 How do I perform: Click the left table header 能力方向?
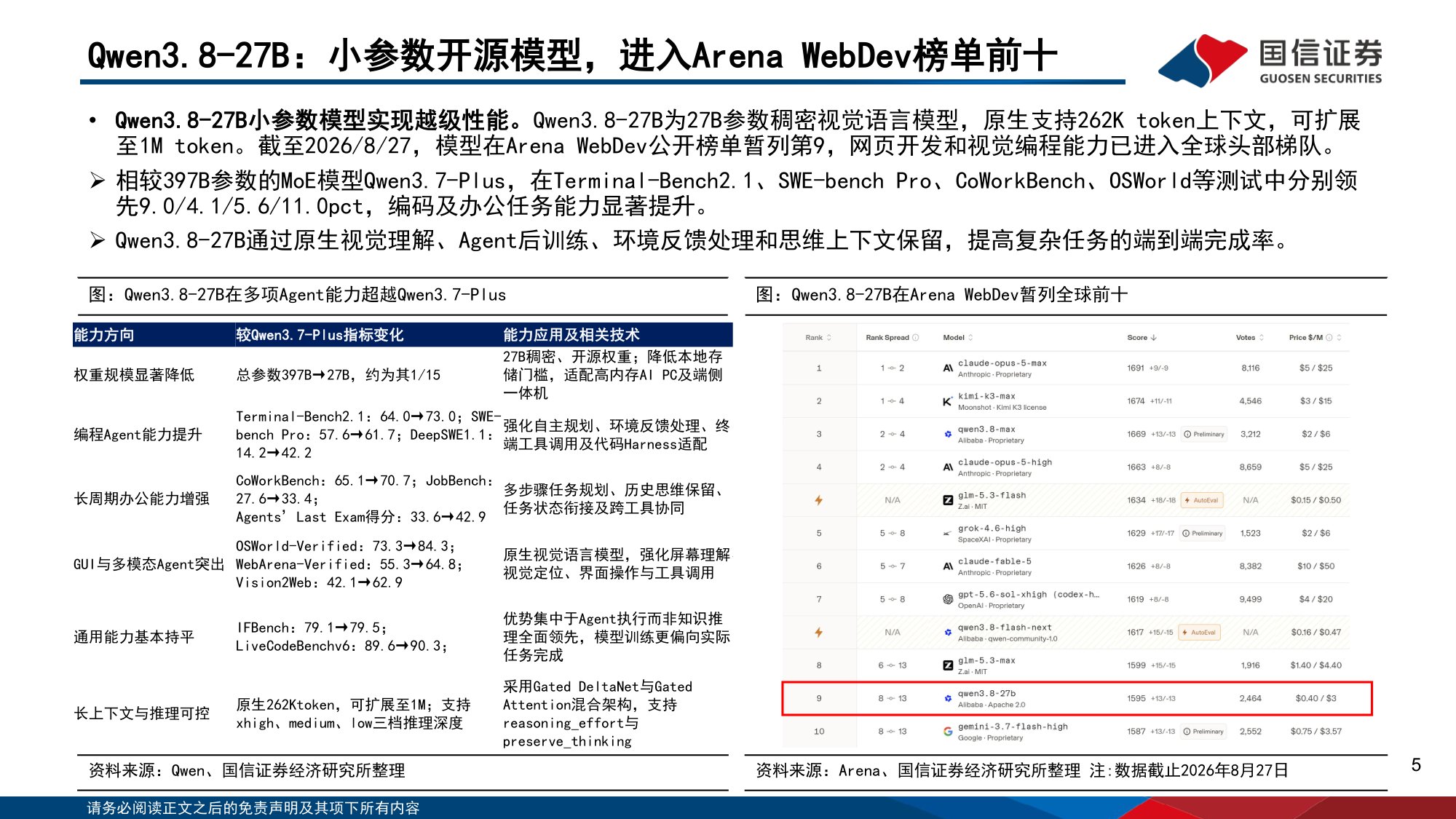pos(104,335)
